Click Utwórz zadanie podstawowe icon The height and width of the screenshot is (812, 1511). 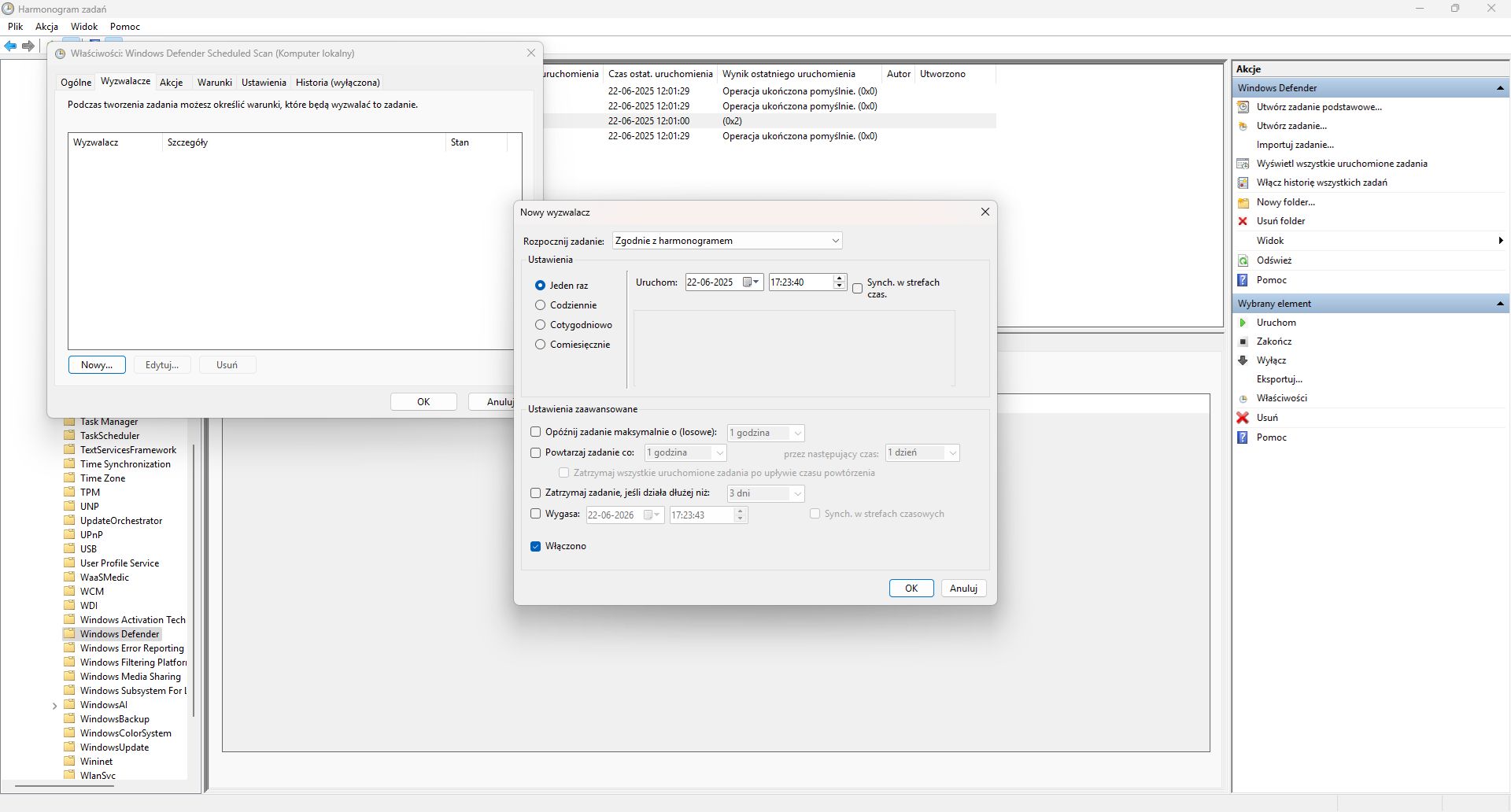1243,107
